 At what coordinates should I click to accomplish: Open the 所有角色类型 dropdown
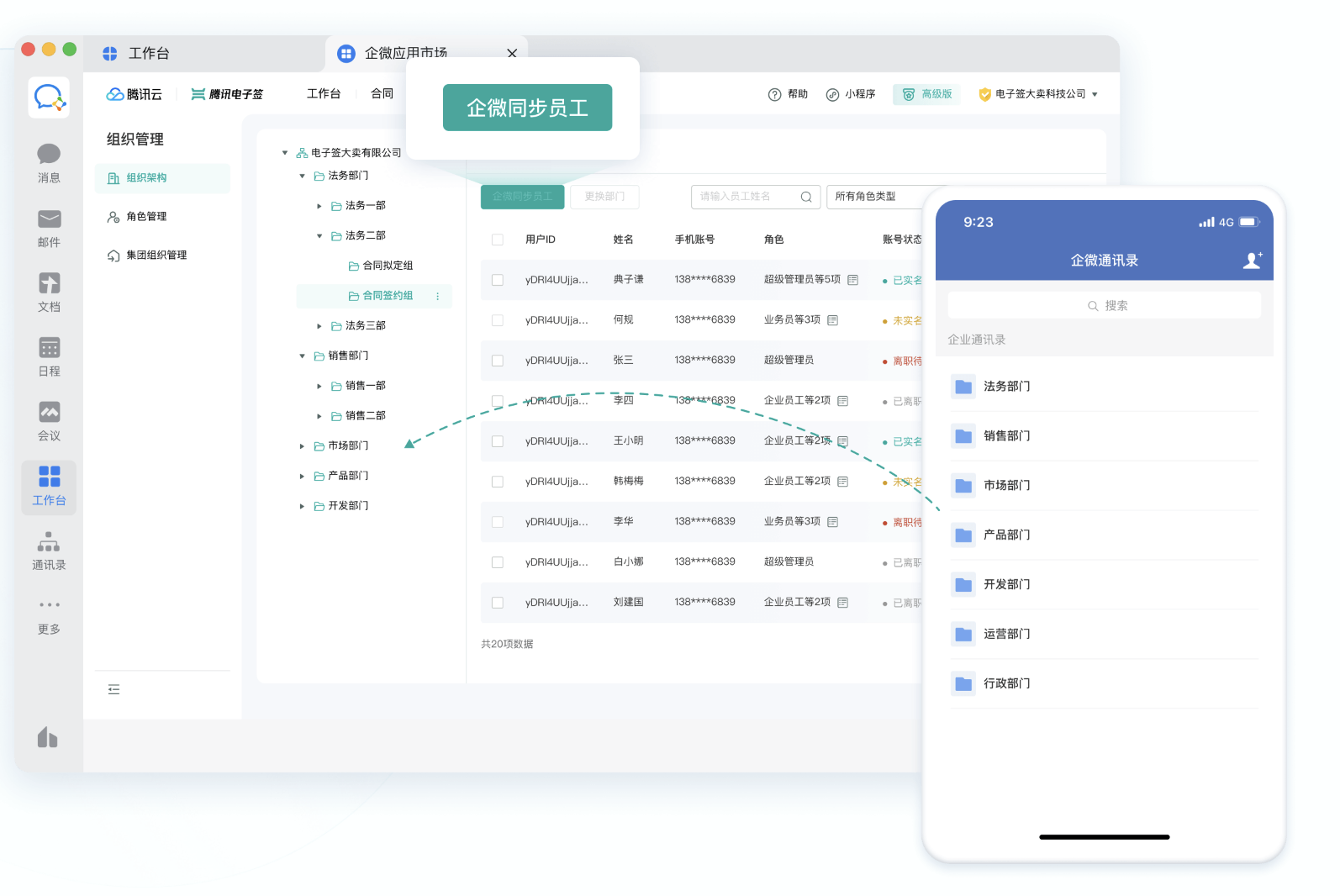874,197
